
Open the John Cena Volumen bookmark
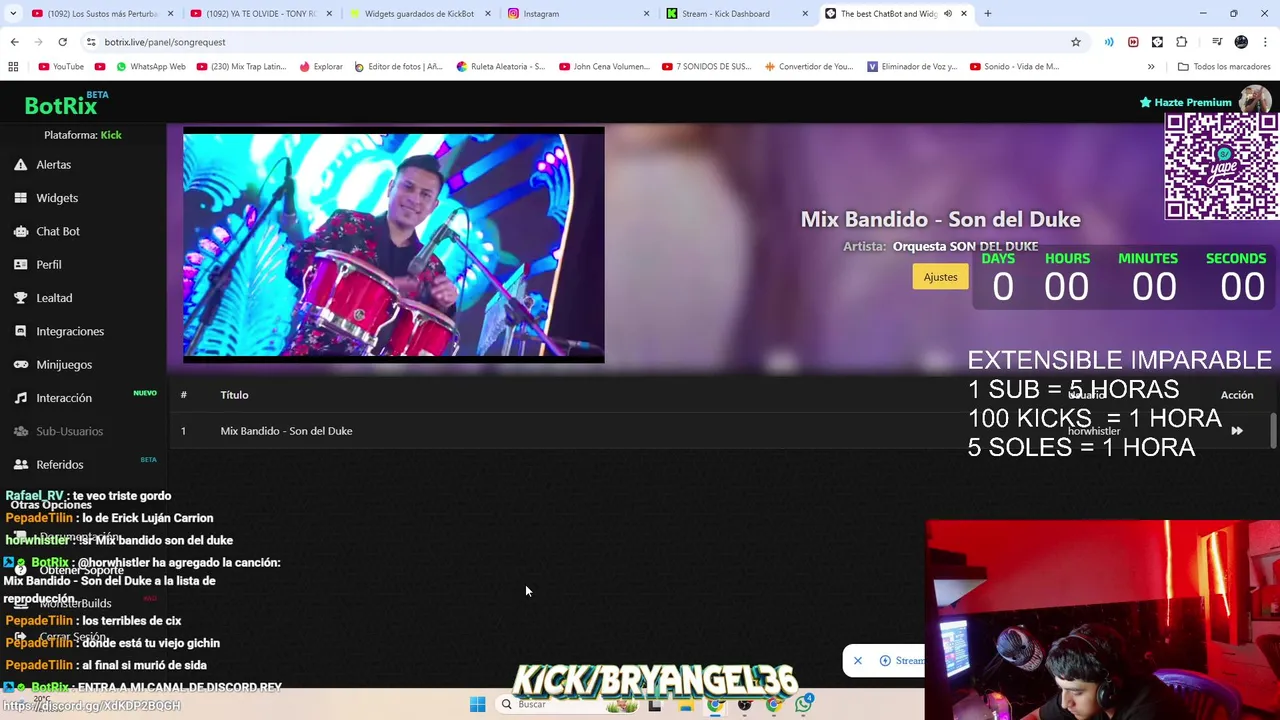pos(604,67)
